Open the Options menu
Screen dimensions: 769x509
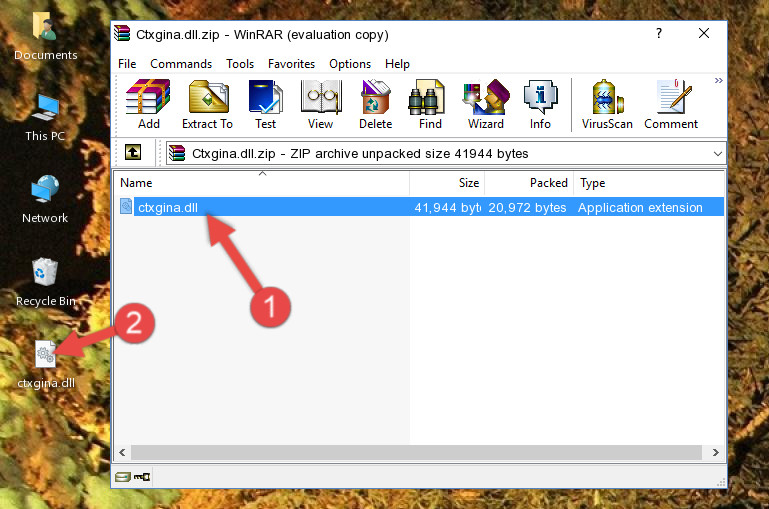click(350, 64)
